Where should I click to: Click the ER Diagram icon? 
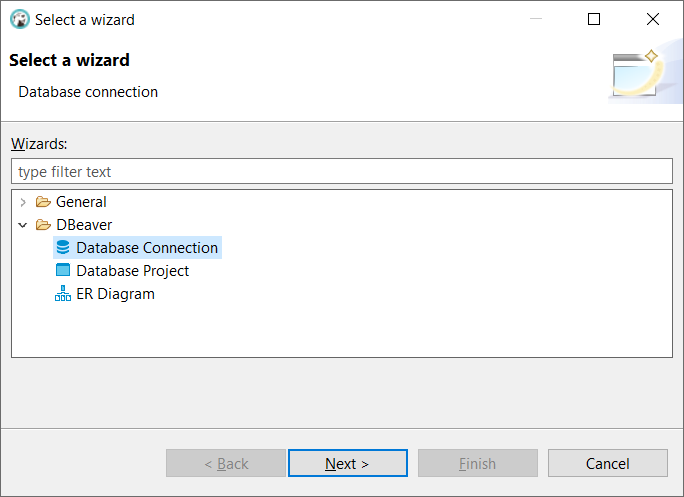63,293
